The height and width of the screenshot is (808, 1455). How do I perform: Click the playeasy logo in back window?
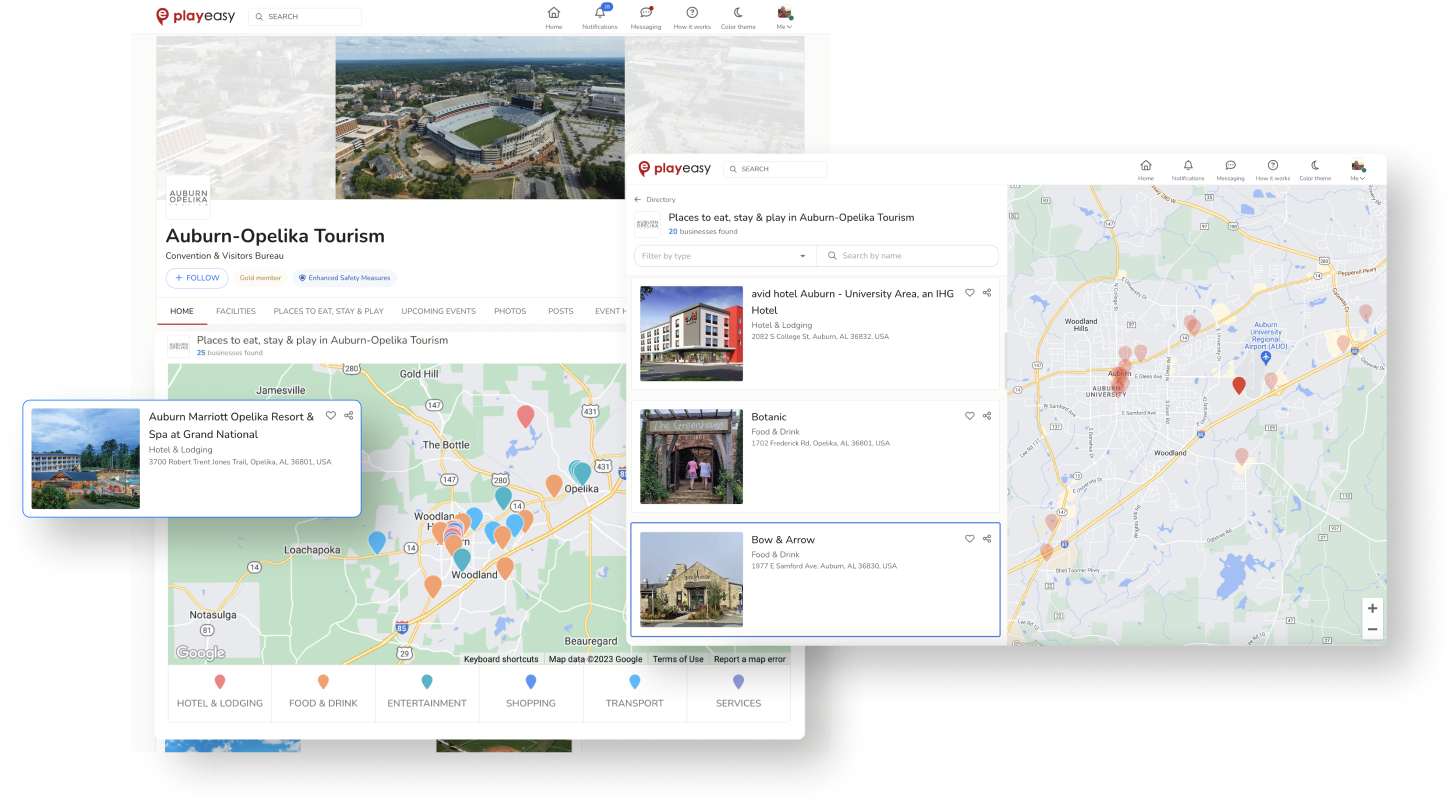196,16
